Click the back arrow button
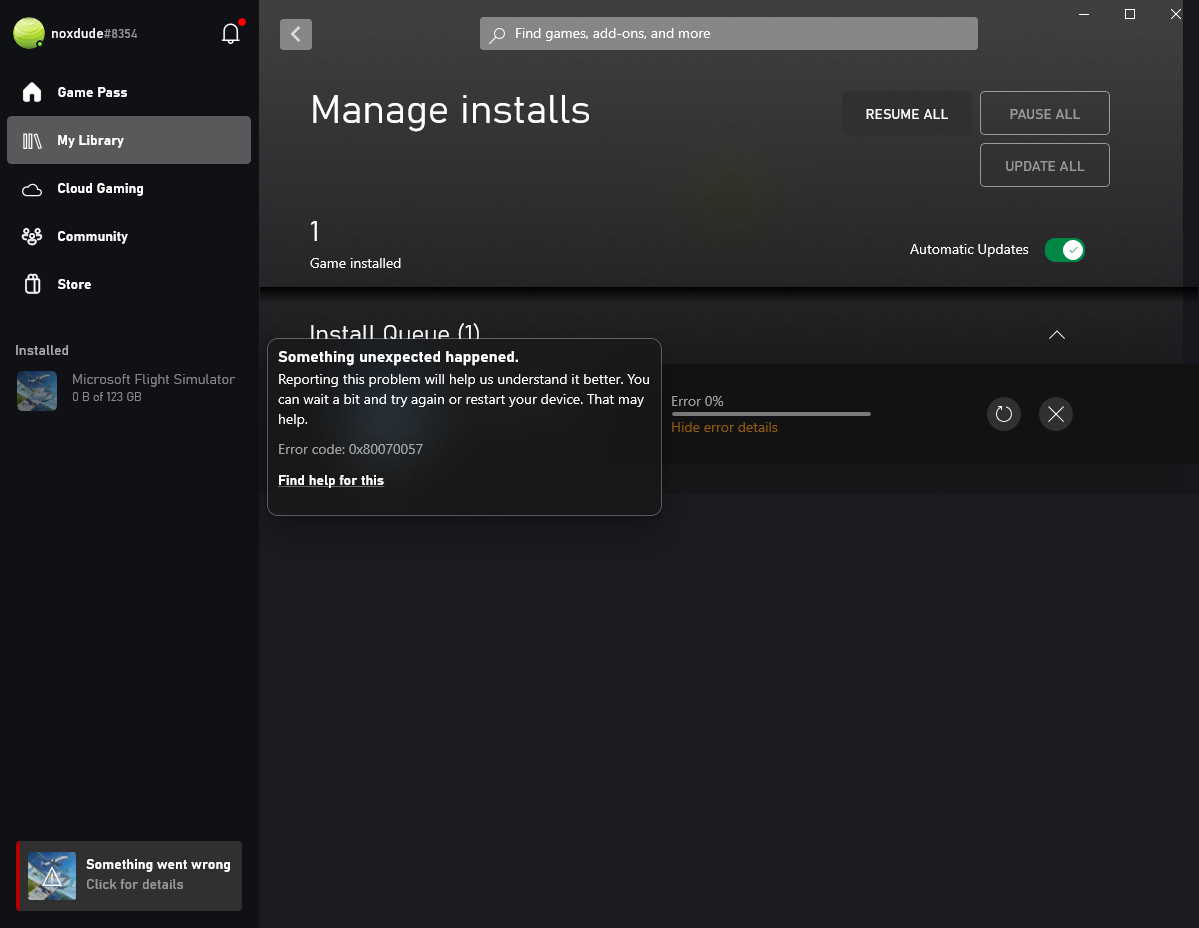 [296, 34]
